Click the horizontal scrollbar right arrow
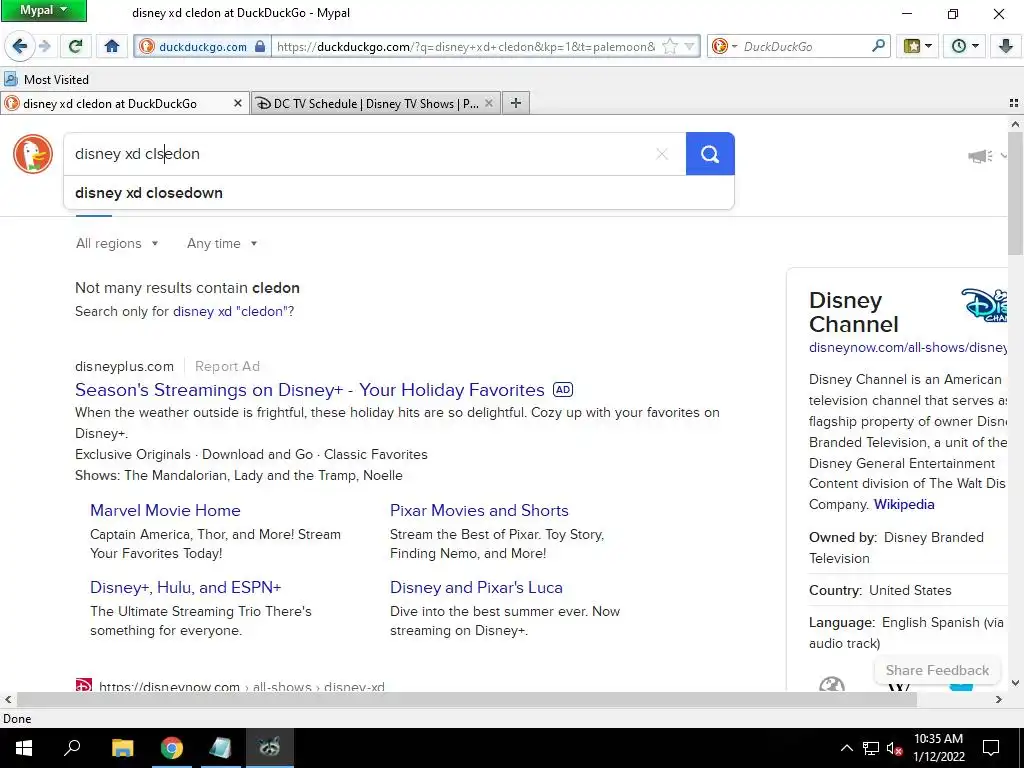 tap(999, 699)
